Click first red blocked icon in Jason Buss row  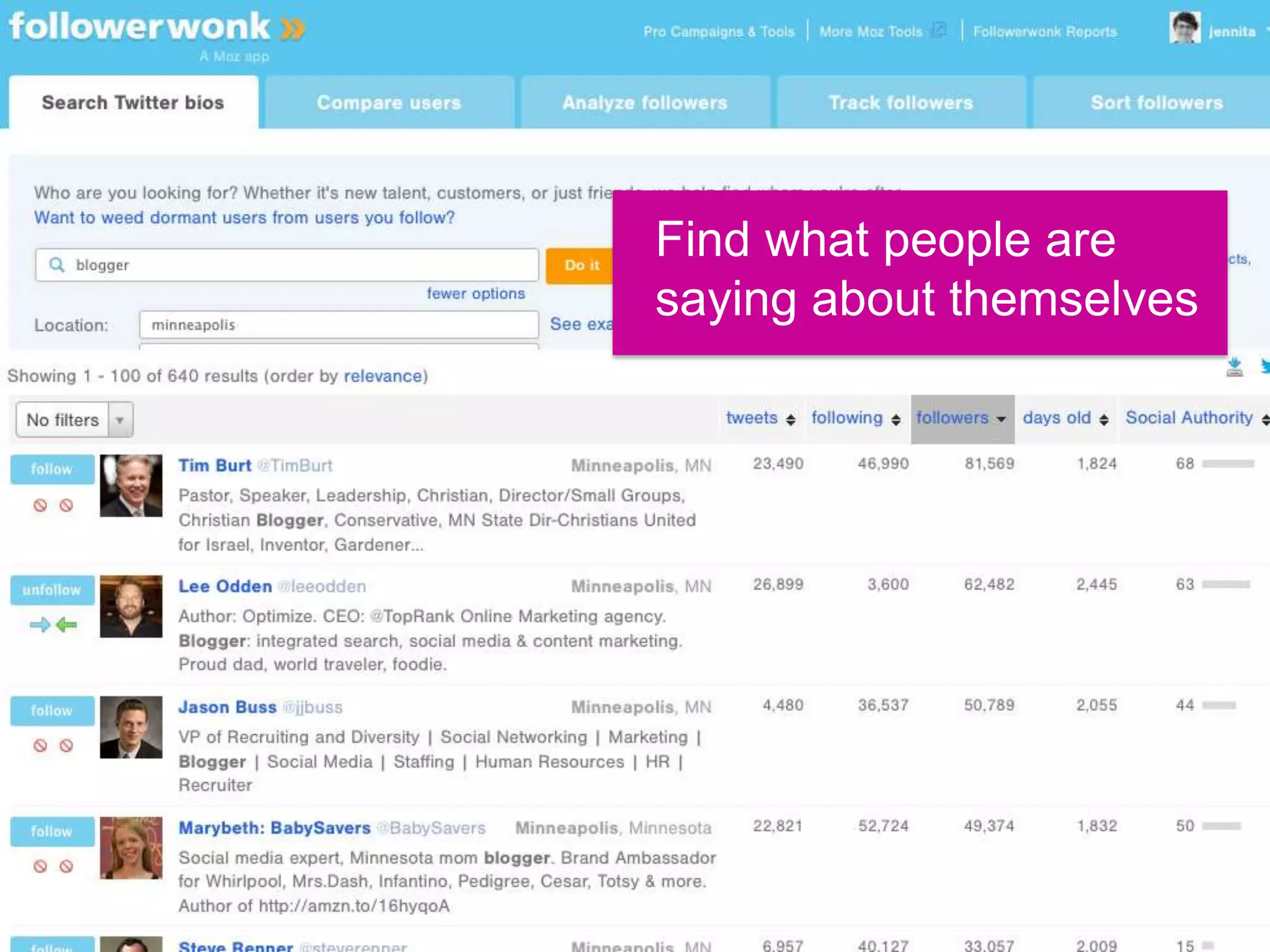40,745
